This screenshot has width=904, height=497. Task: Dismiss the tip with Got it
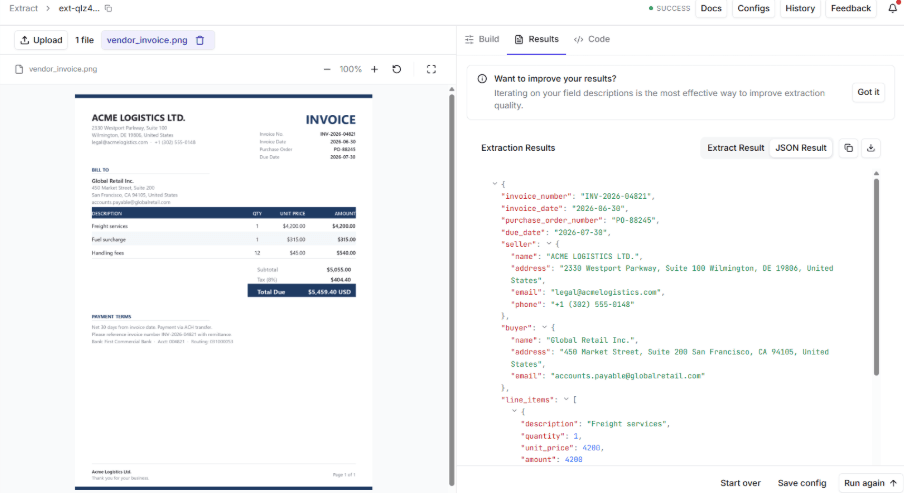pos(868,92)
